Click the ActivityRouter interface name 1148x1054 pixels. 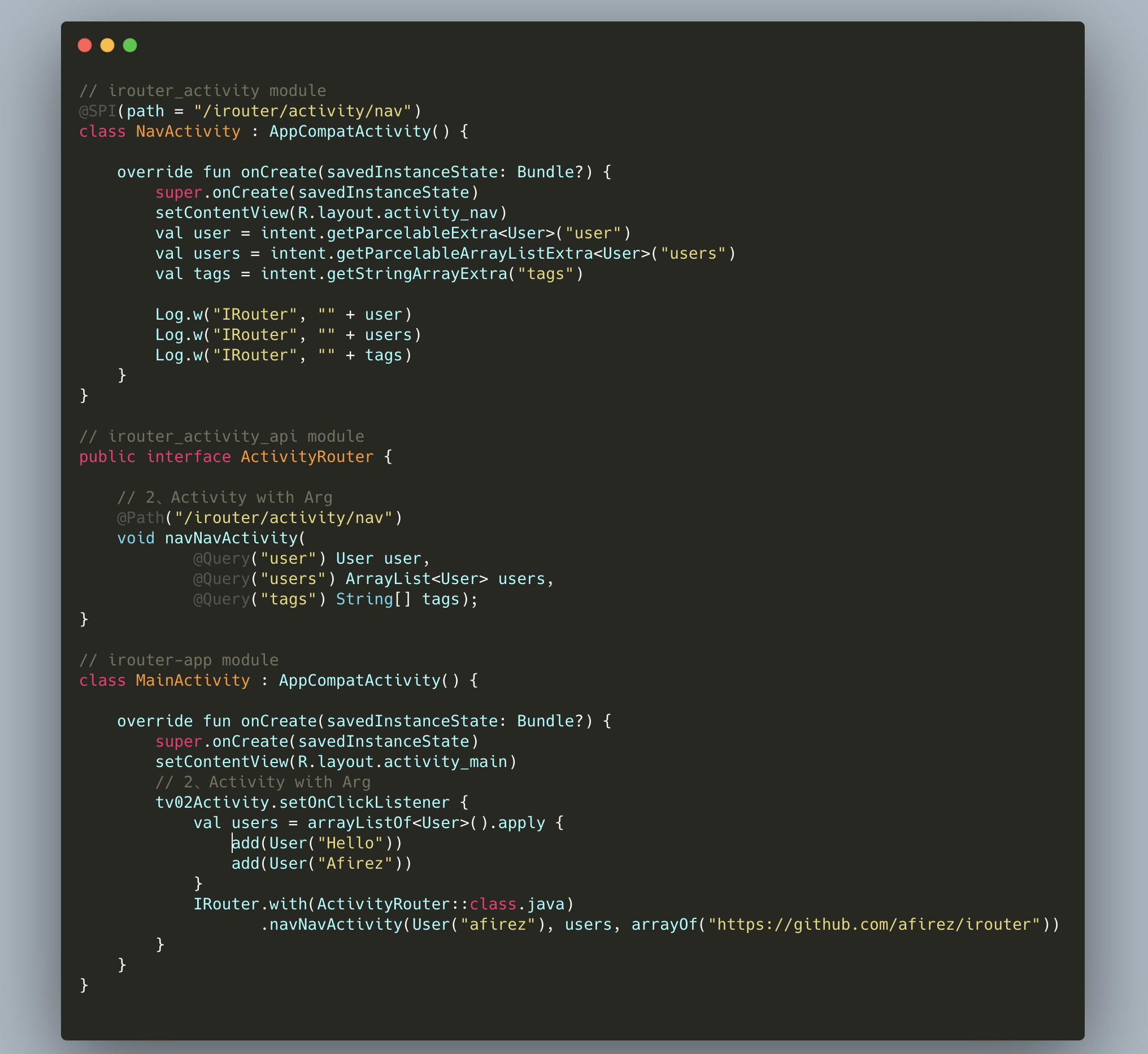307,458
